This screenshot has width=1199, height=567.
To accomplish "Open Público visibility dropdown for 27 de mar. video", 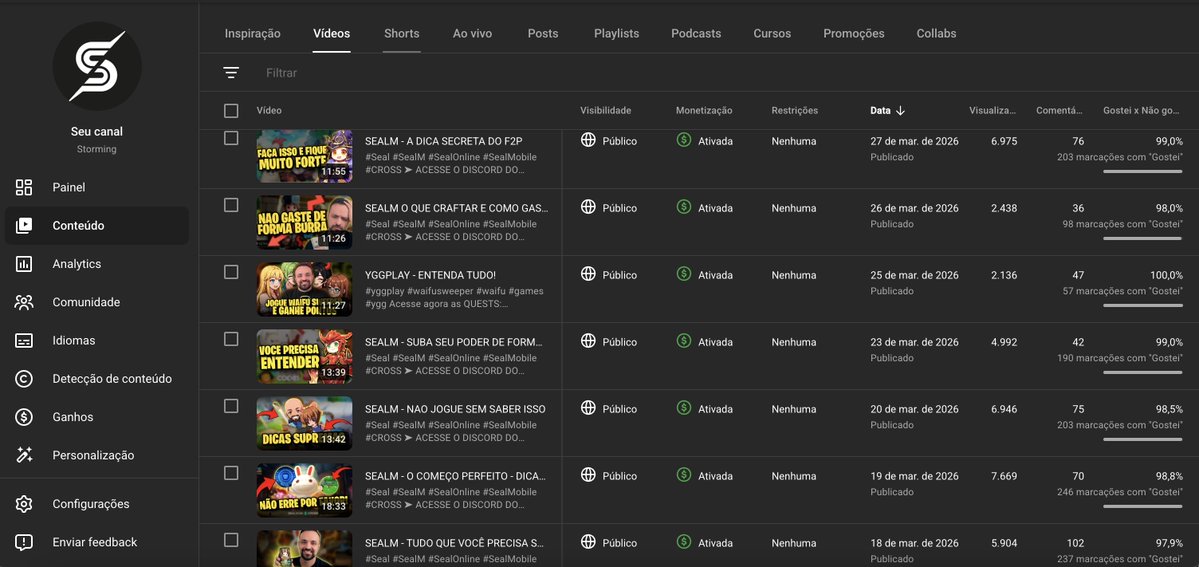I will [619, 141].
